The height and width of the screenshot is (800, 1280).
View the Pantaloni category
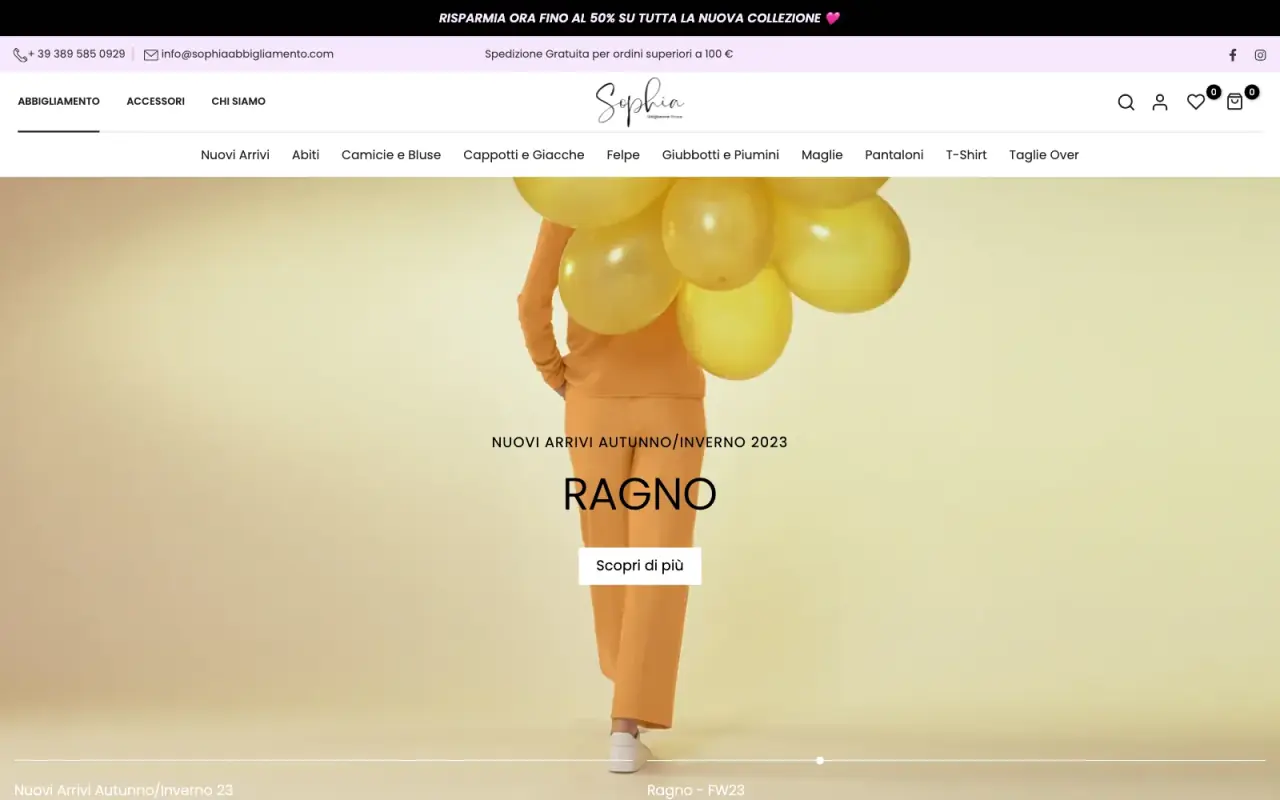pyautogui.click(x=894, y=155)
